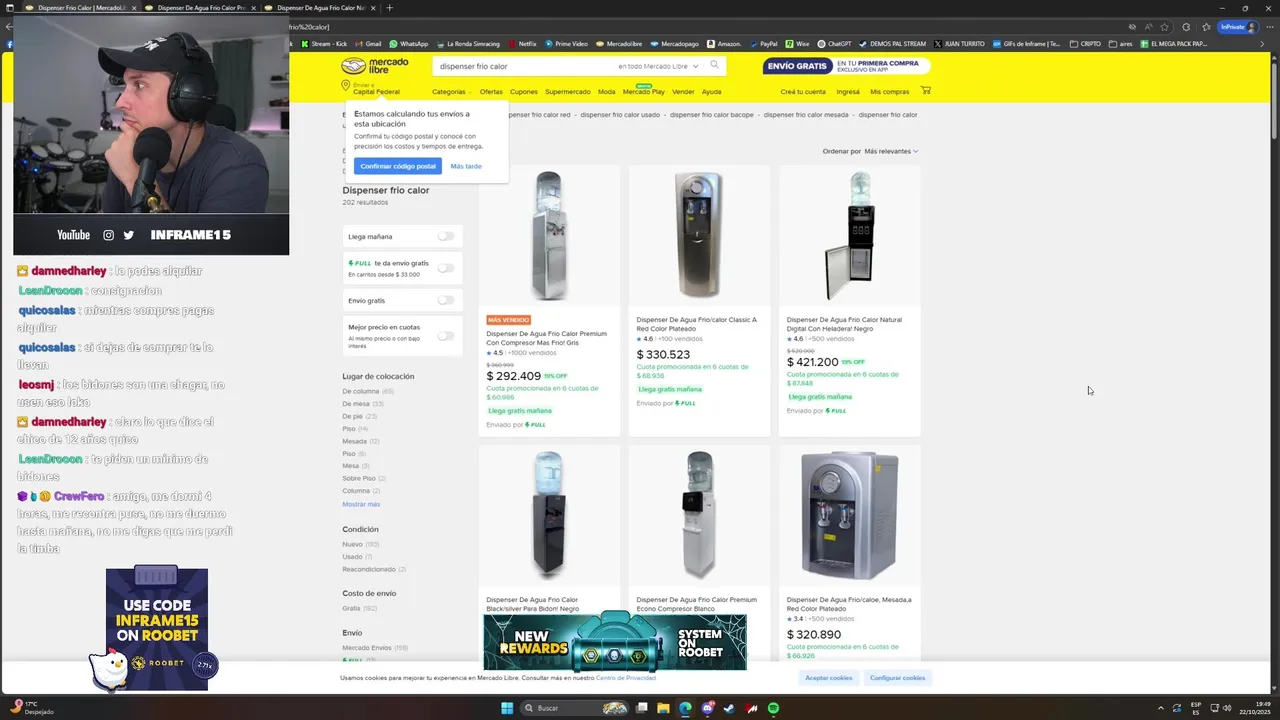The image size is (1280, 720).
Task: Open the ChatGPT bookmark
Action: (x=834, y=44)
